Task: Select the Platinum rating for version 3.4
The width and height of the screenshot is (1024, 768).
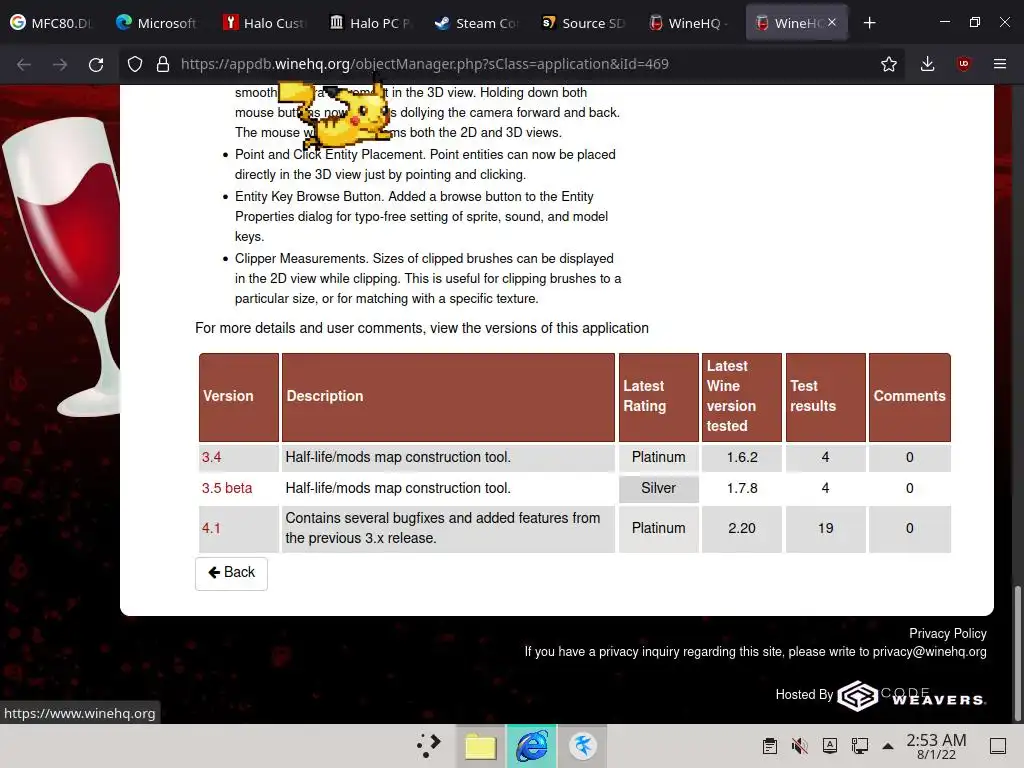Action: tap(658, 457)
